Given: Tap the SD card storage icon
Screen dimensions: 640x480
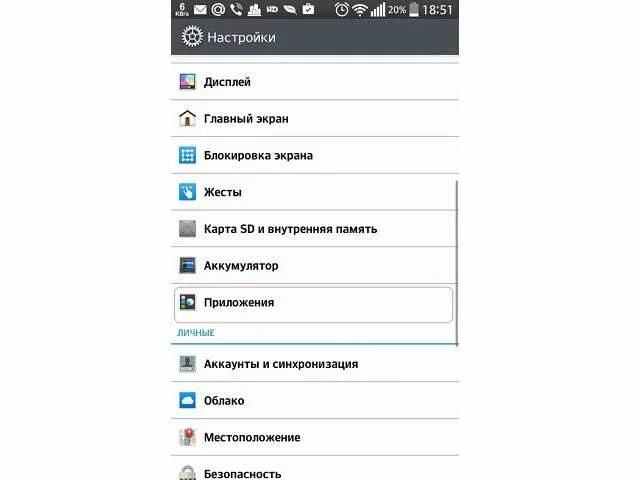Looking at the screenshot, I should (x=187, y=229).
